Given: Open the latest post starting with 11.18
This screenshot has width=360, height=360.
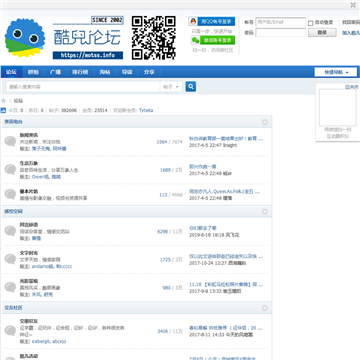Looking at the screenshot, I should 226,285.
